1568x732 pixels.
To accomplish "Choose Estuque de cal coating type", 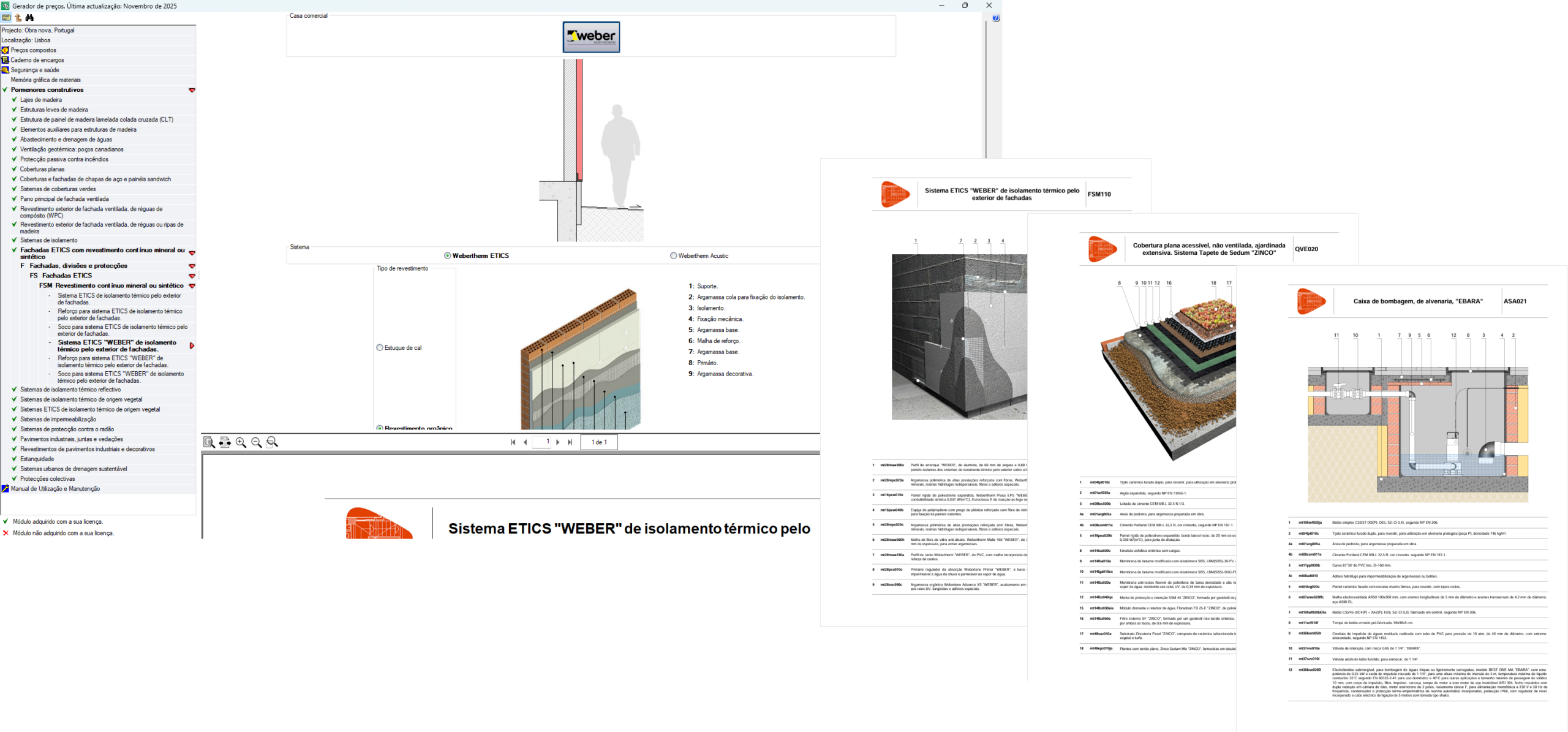I will tap(380, 348).
